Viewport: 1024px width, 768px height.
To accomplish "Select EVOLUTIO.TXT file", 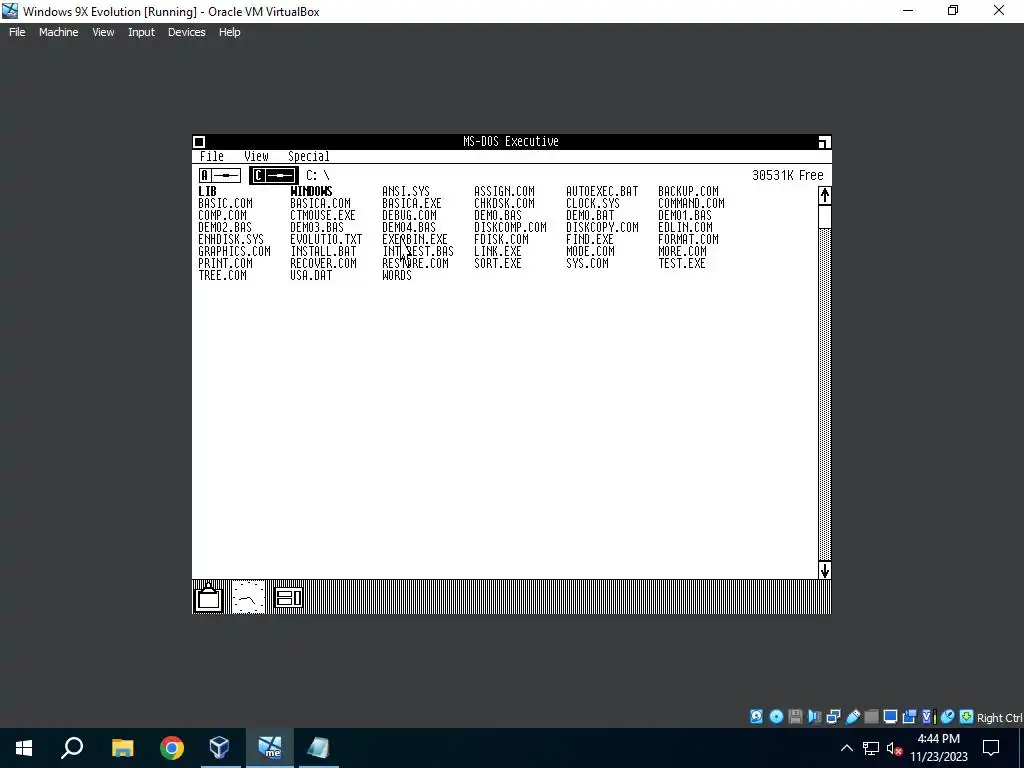I will (x=327, y=239).
